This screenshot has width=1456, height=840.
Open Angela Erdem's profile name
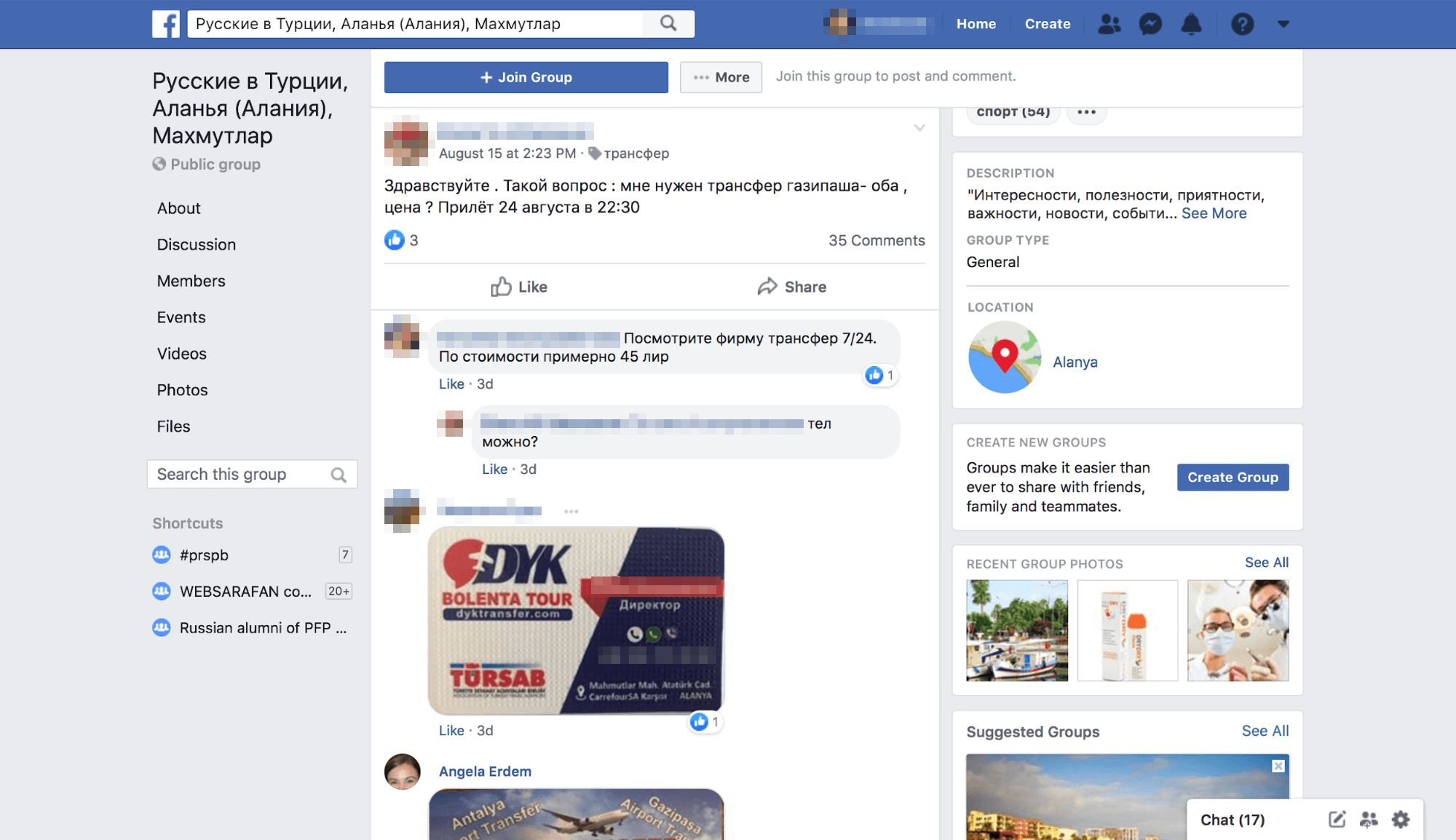point(485,771)
